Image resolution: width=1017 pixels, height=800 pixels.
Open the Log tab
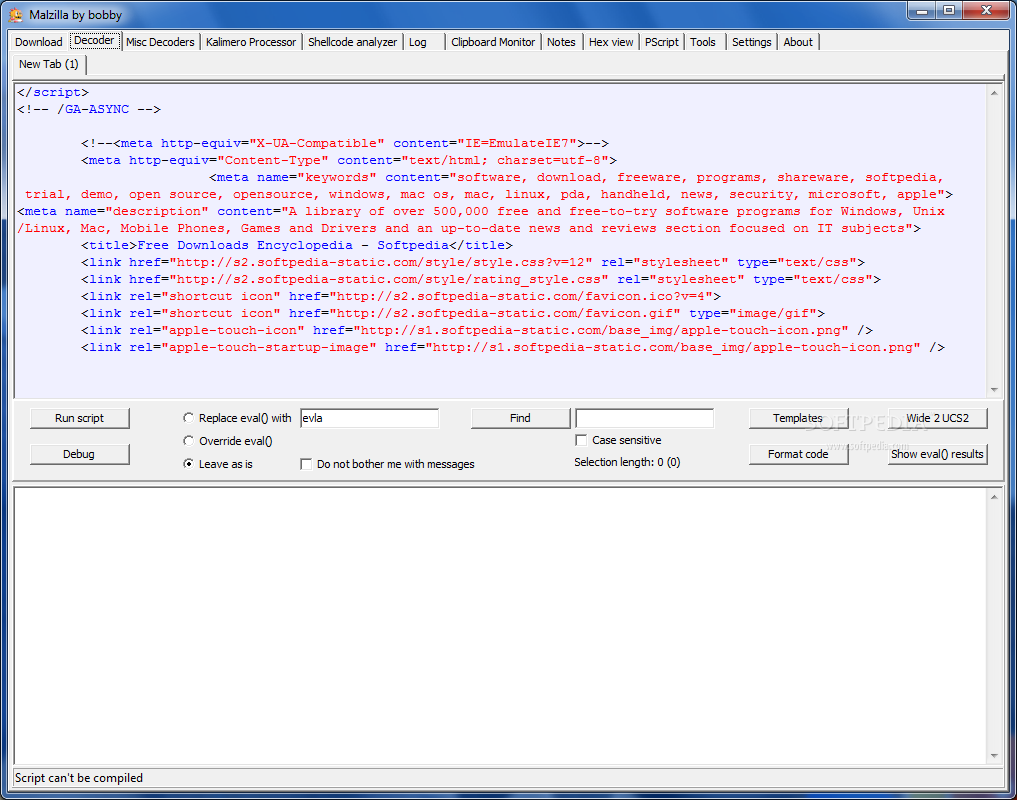point(418,42)
